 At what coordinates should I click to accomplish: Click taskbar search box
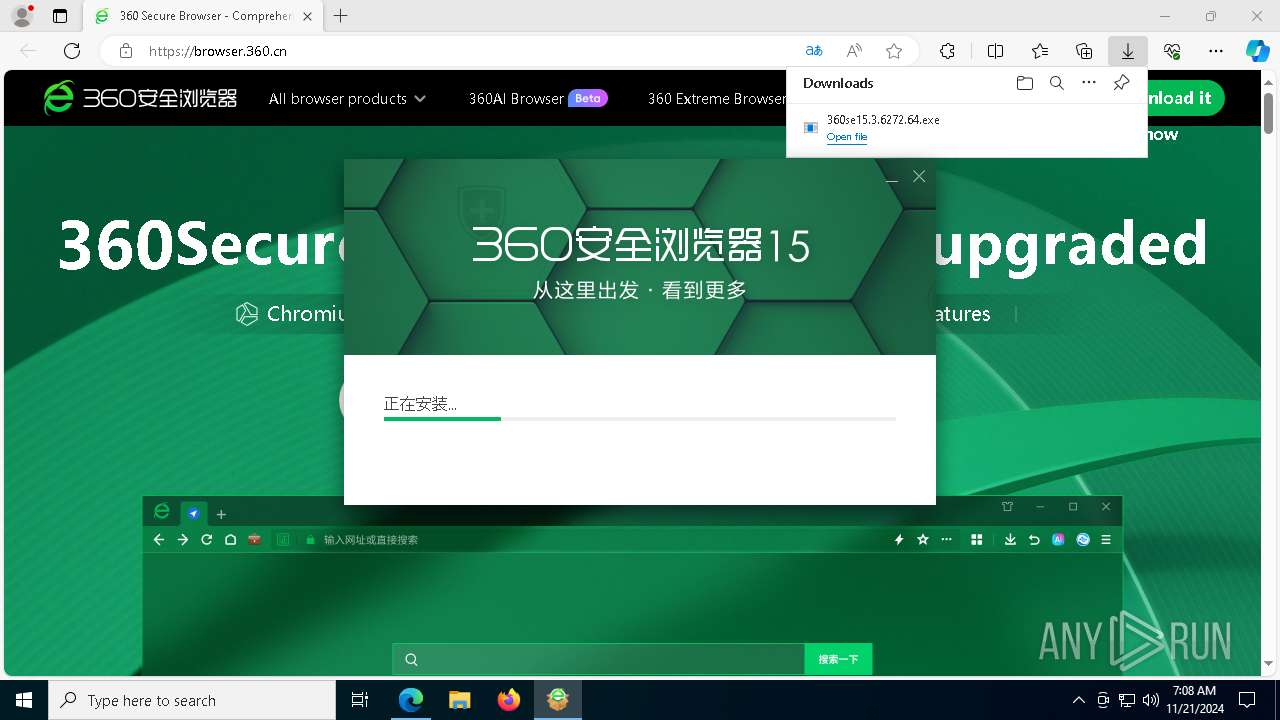(192, 700)
